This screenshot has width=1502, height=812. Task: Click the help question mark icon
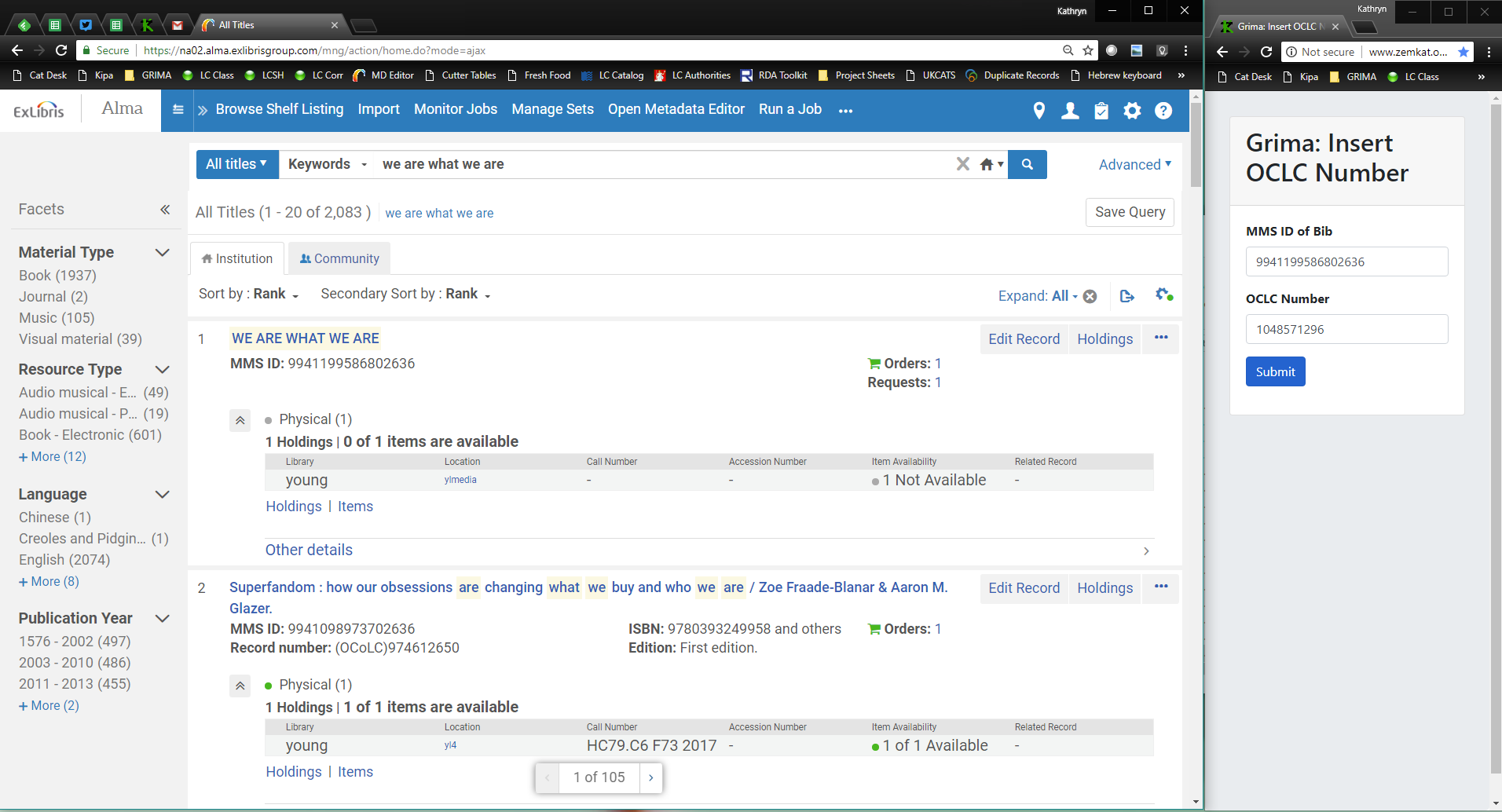(x=1163, y=111)
